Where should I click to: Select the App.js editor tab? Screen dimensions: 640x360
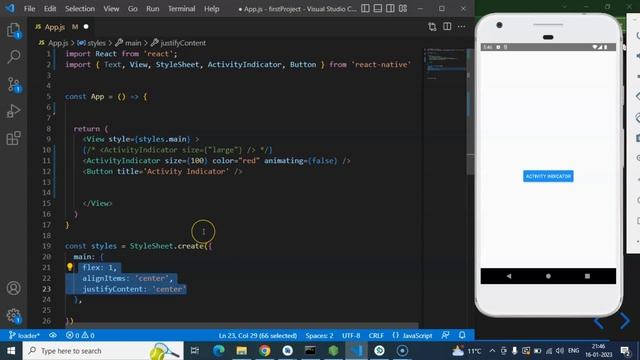(x=61, y=27)
